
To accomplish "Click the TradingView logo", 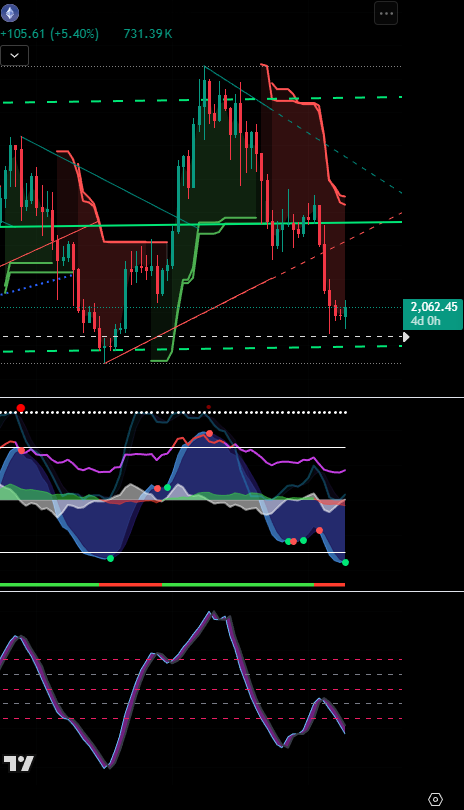I will (x=19, y=764).
